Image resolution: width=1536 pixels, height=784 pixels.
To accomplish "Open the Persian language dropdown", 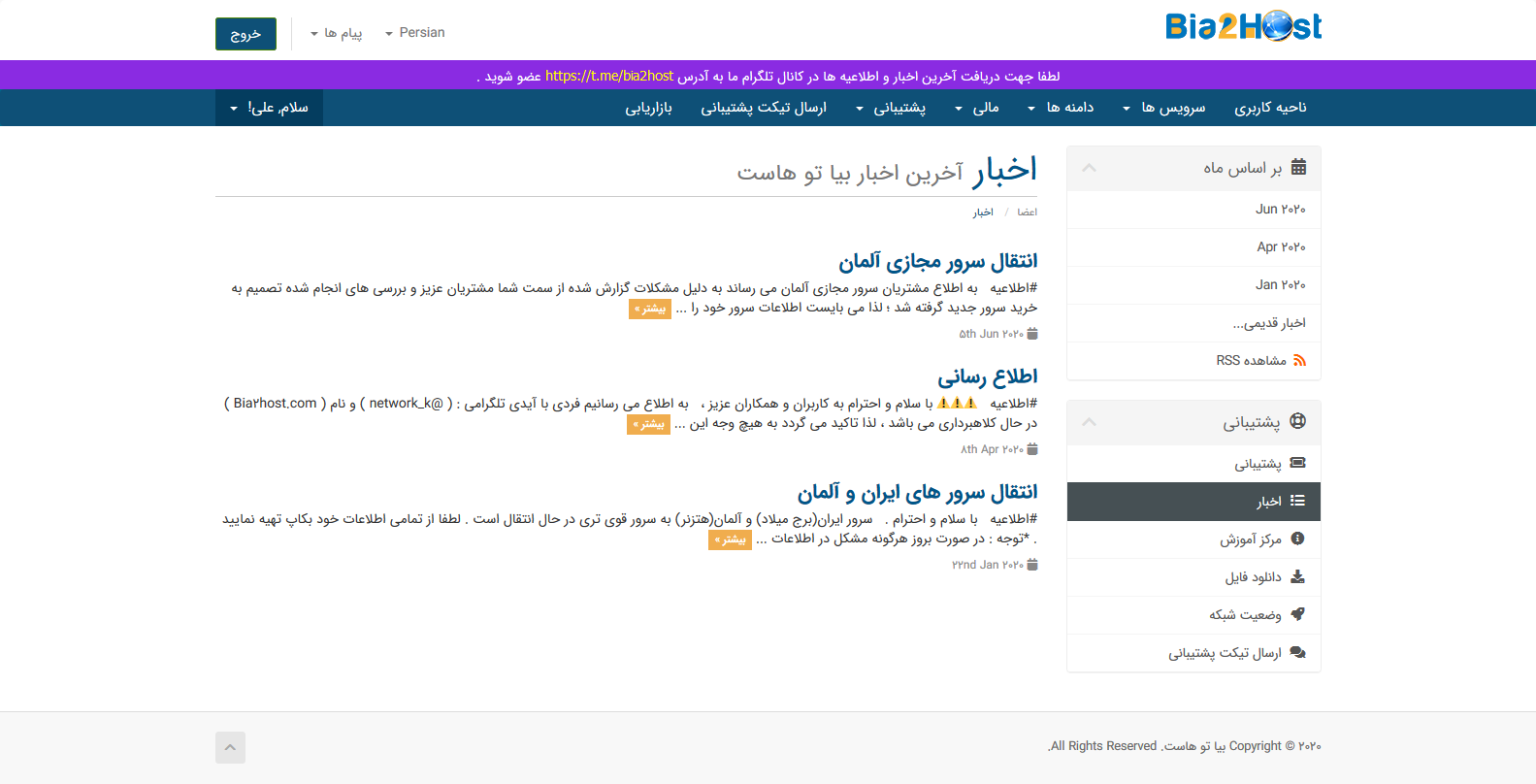I will pos(414,33).
